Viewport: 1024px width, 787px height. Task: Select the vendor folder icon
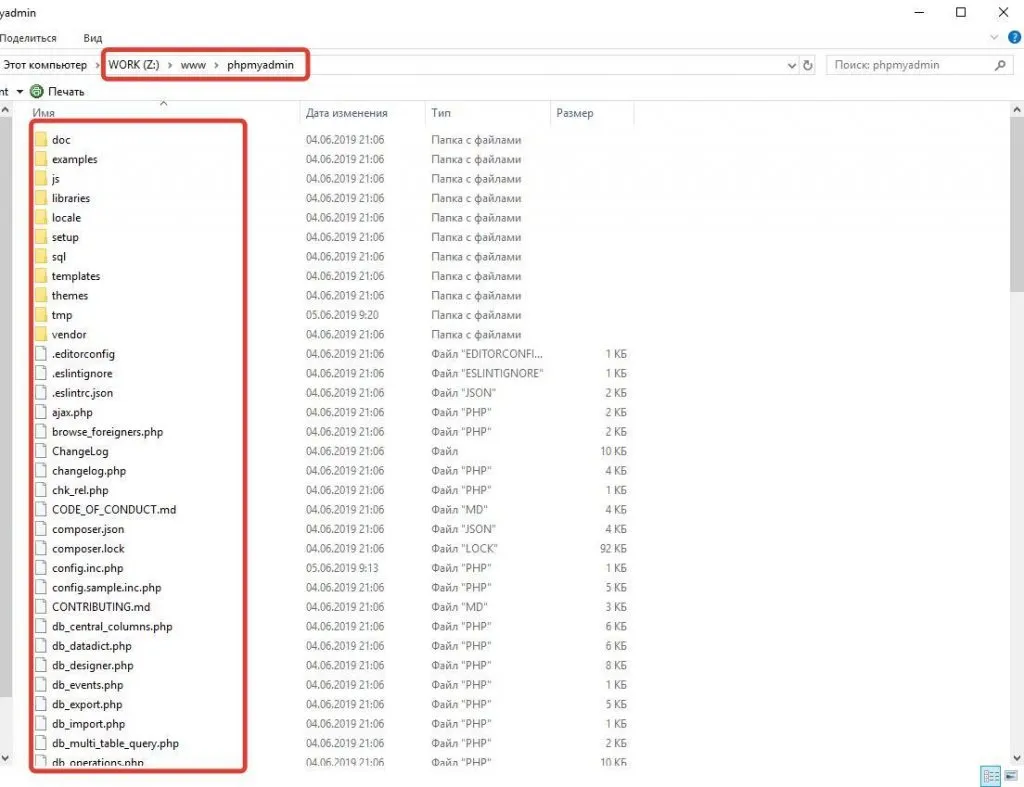pos(41,334)
